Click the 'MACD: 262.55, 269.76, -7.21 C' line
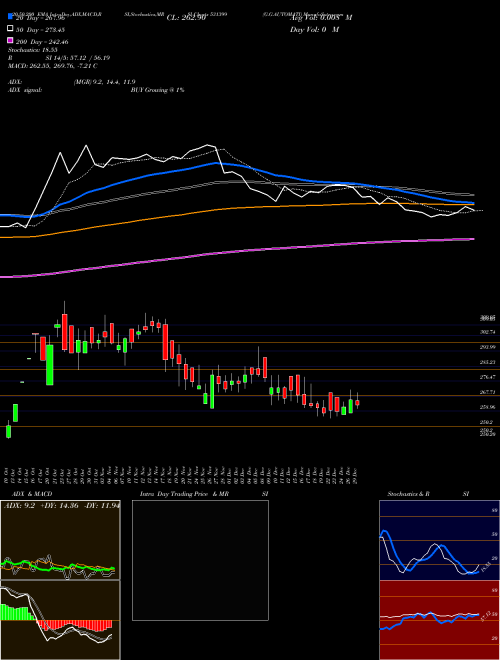 click(53, 66)
